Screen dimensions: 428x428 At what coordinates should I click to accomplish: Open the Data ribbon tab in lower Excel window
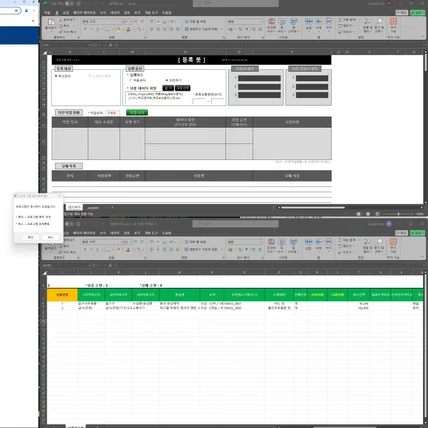click(x=115, y=233)
